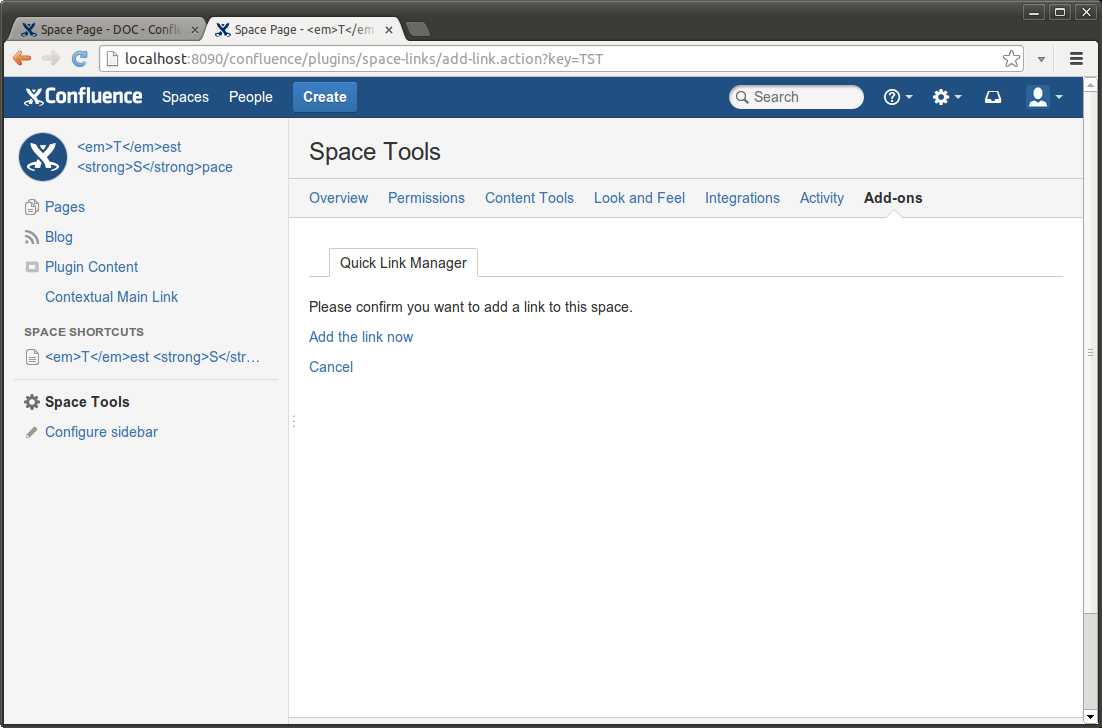The width and height of the screenshot is (1102, 728).
Task: Click the pencil icon beside Configure sidebar
Action: [32, 432]
